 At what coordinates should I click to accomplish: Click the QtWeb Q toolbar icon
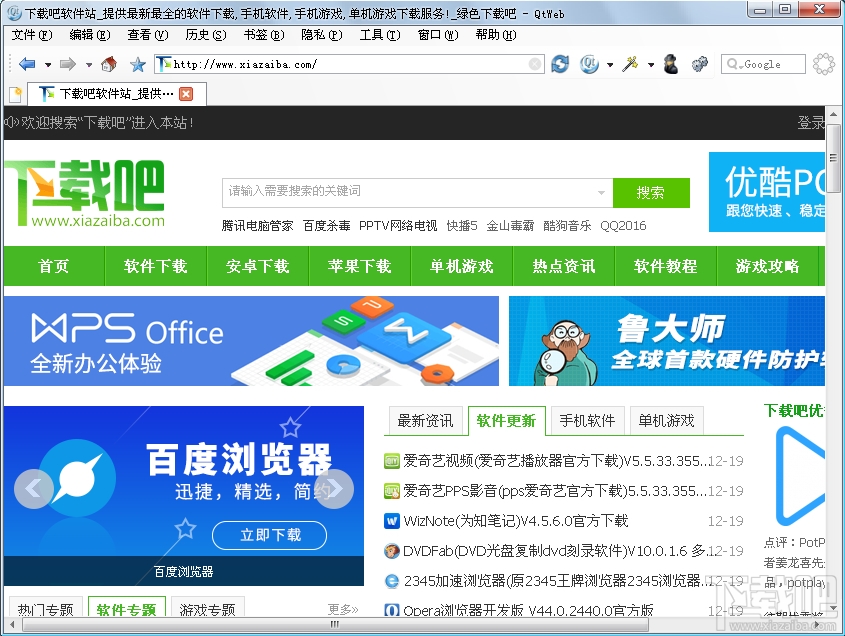point(589,64)
